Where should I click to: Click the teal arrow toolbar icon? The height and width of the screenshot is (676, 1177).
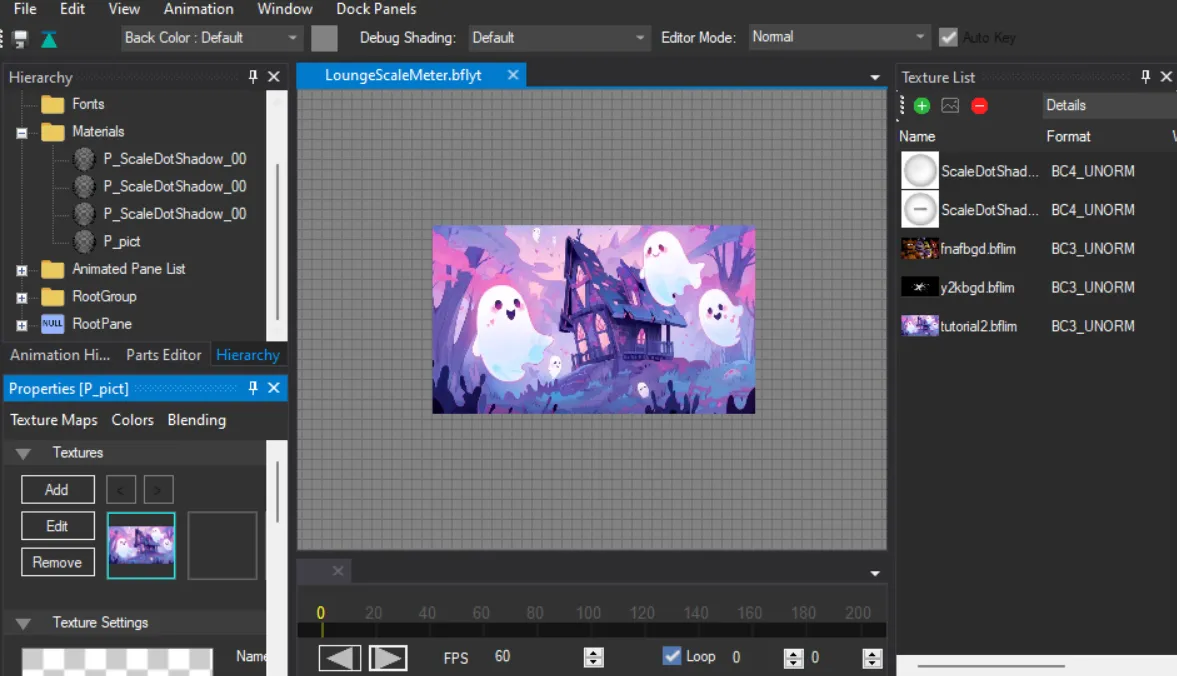click(x=49, y=39)
